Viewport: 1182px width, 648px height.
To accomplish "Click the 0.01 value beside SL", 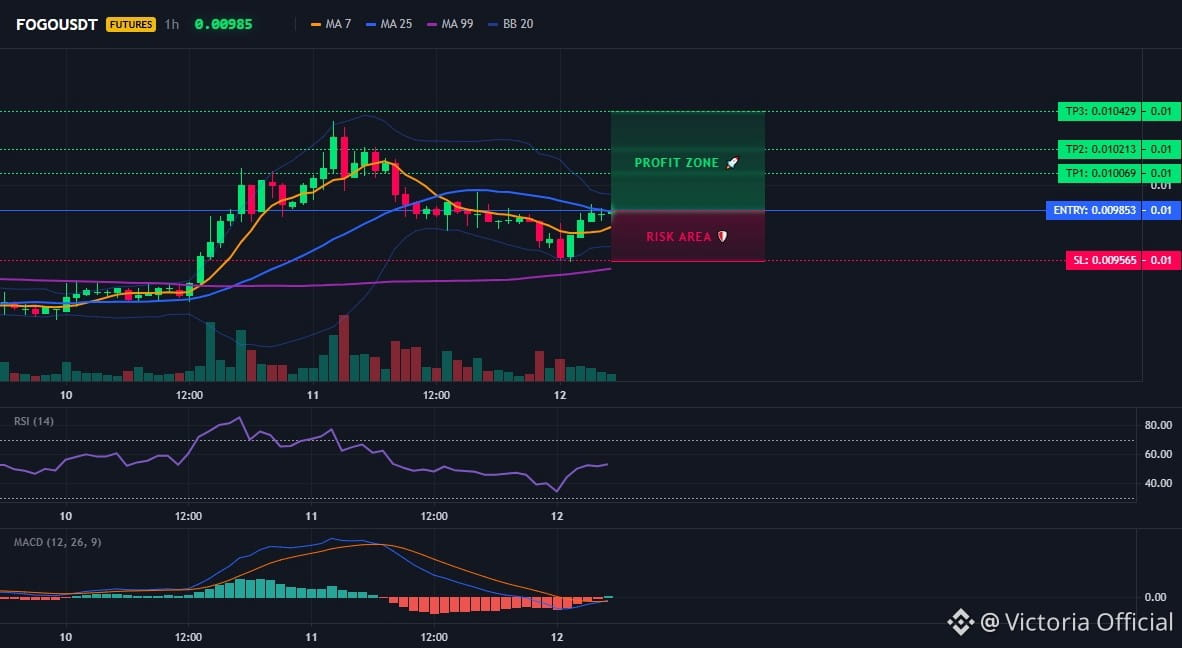I will (1162, 260).
